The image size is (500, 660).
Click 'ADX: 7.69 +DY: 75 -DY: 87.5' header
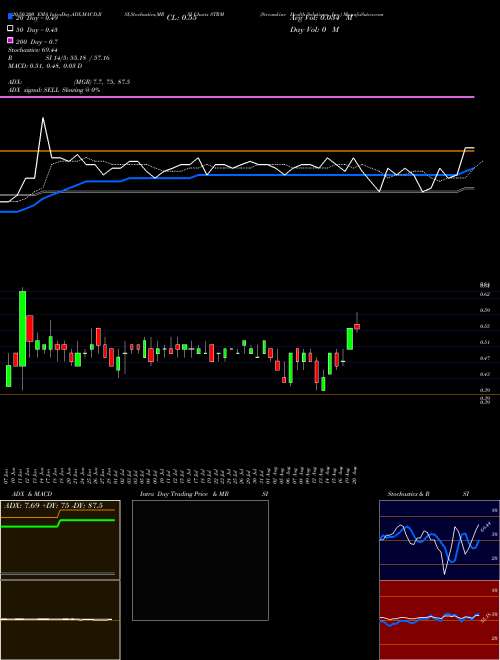pyautogui.click(x=53, y=505)
